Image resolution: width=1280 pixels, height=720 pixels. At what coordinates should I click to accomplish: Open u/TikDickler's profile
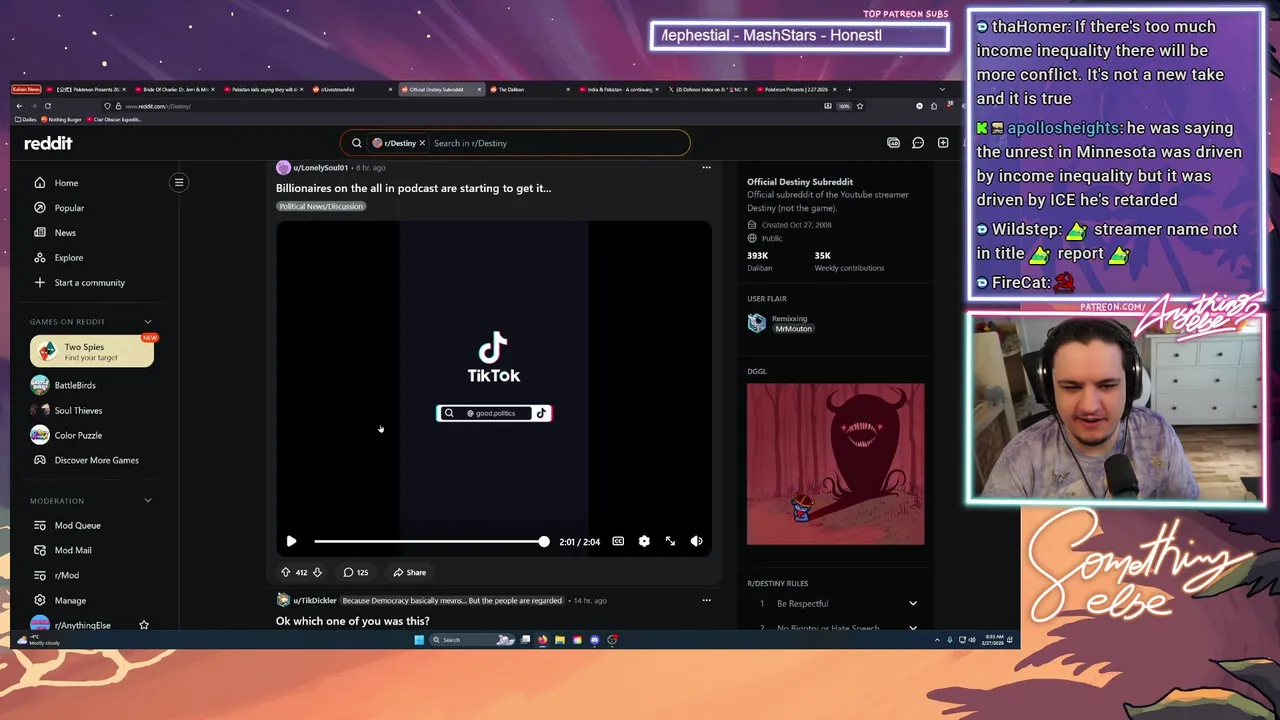pos(315,601)
